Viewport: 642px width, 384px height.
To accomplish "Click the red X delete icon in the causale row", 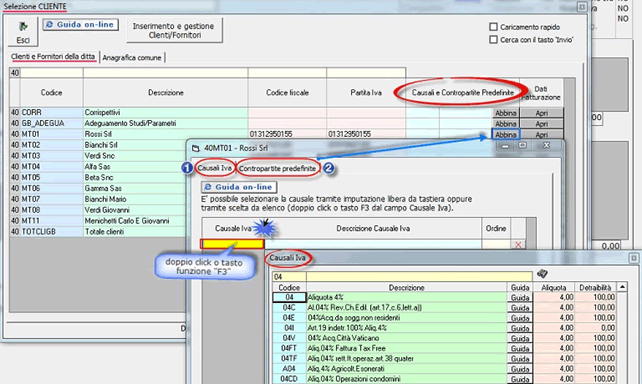I will pos(518,244).
